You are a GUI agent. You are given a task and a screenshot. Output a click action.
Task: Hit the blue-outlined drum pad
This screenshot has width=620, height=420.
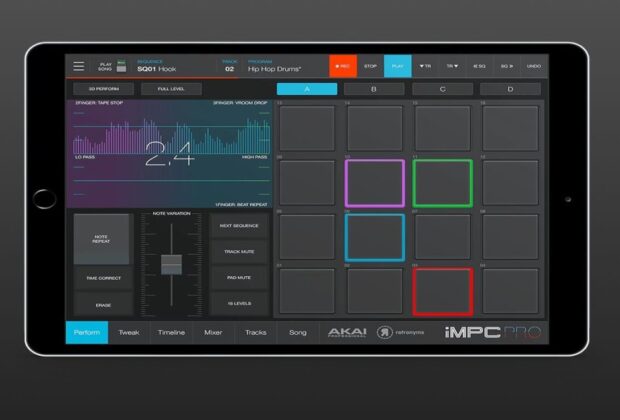click(x=374, y=237)
